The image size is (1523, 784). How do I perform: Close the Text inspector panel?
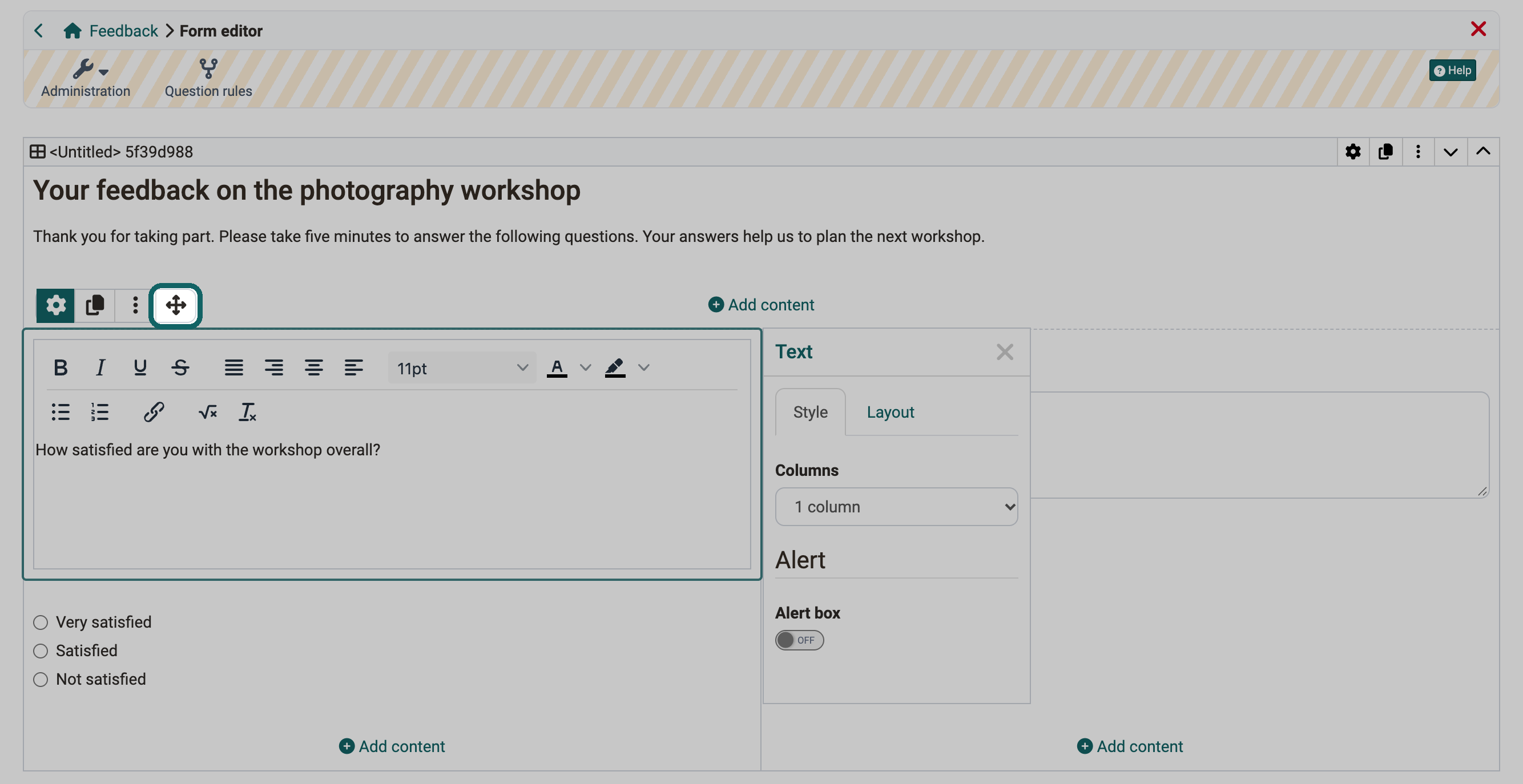coord(1005,351)
